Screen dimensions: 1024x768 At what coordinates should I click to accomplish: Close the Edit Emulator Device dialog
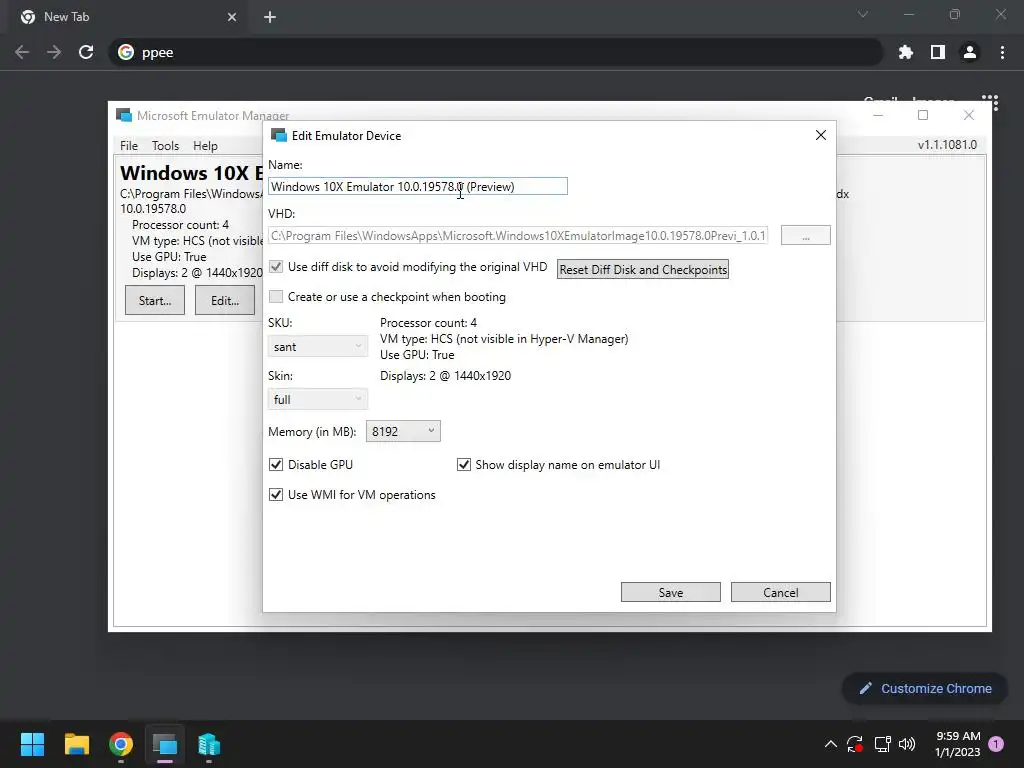pos(821,135)
